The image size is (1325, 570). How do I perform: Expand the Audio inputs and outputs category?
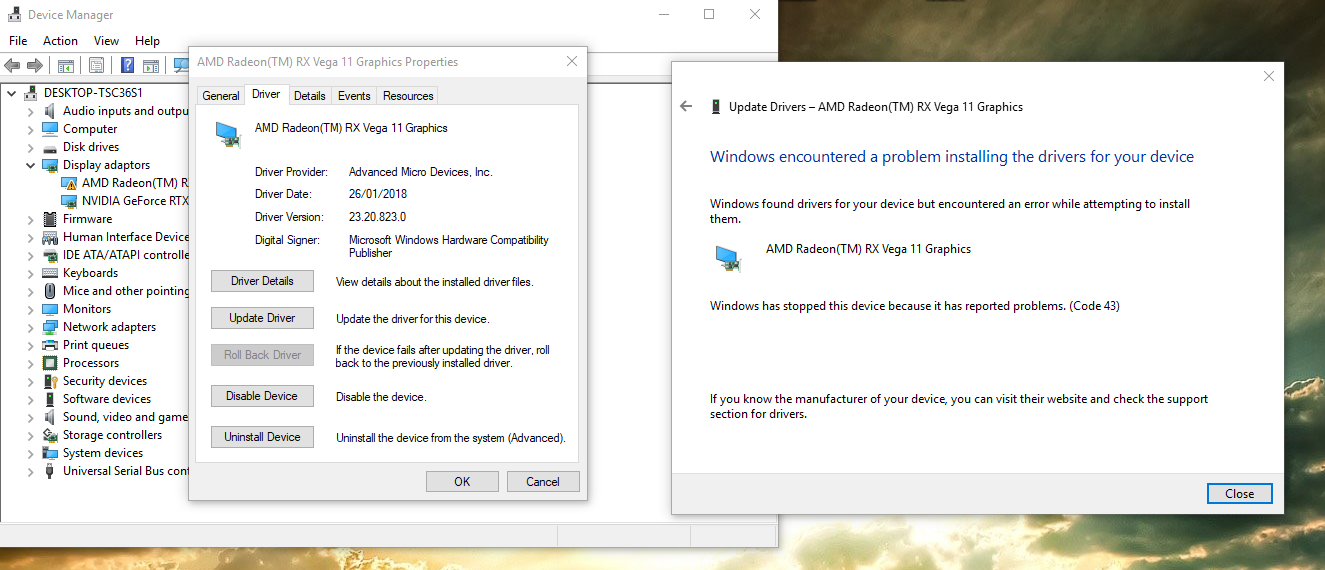(x=31, y=111)
